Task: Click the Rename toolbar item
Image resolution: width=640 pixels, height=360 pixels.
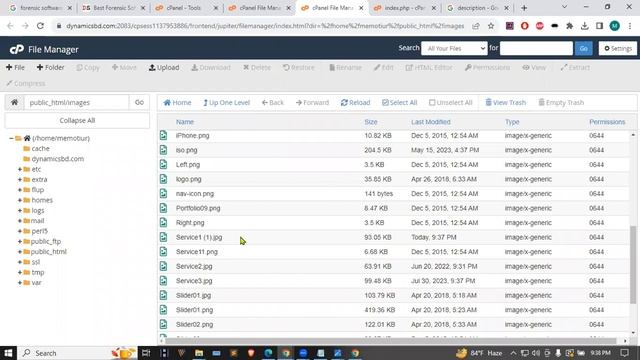Action: tap(345, 67)
